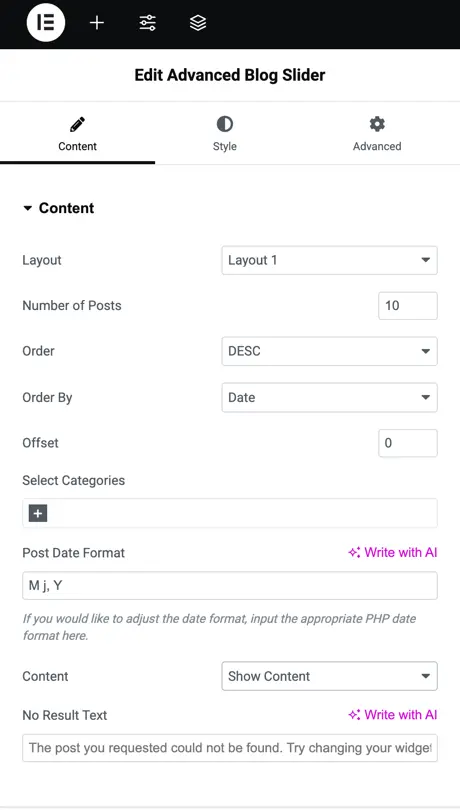Click half-circle icon on Style tab
460x810 pixels.
(225, 124)
